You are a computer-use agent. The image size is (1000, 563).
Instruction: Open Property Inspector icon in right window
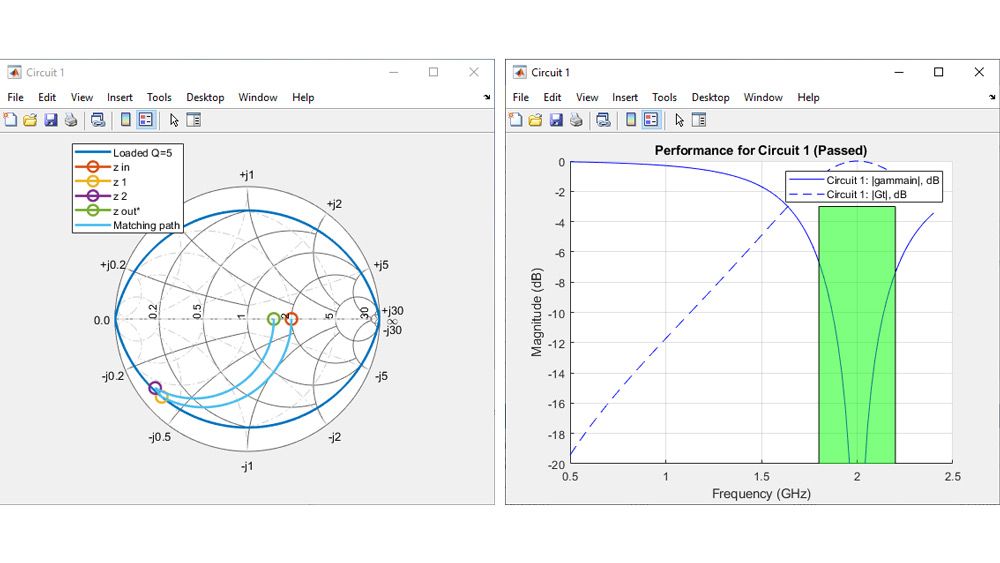[x=698, y=120]
